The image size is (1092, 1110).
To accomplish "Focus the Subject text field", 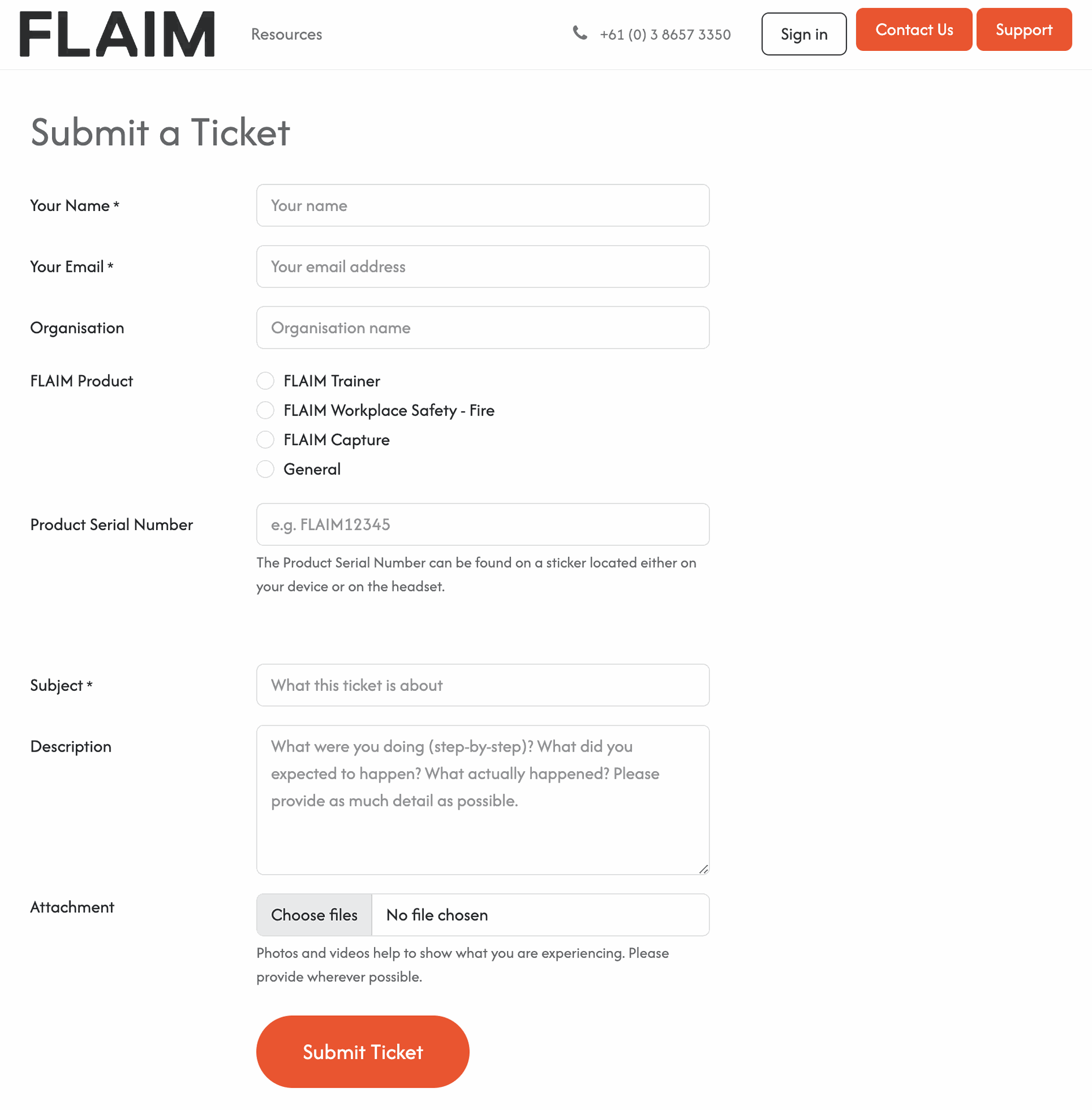I will click(483, 685).
